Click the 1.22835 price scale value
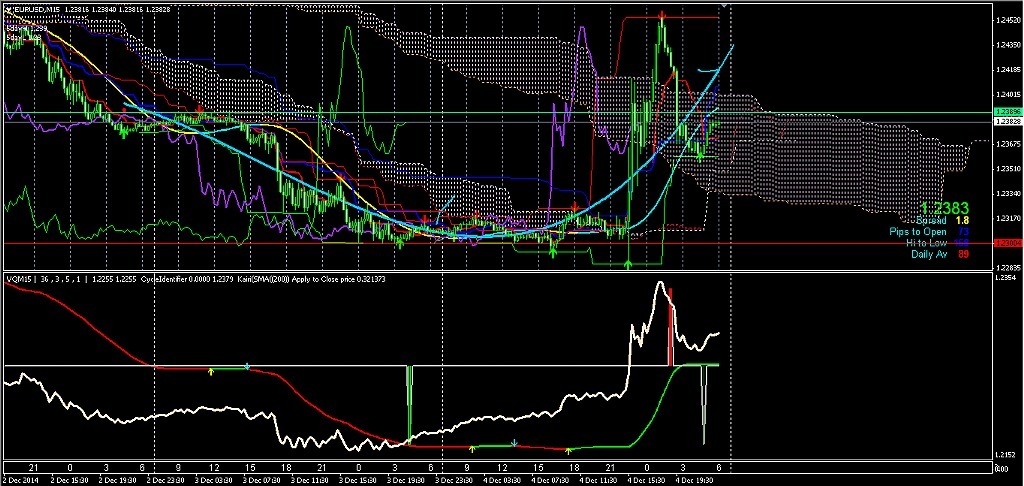Viewport: 1024px width, 486px height. point(1006,268)
